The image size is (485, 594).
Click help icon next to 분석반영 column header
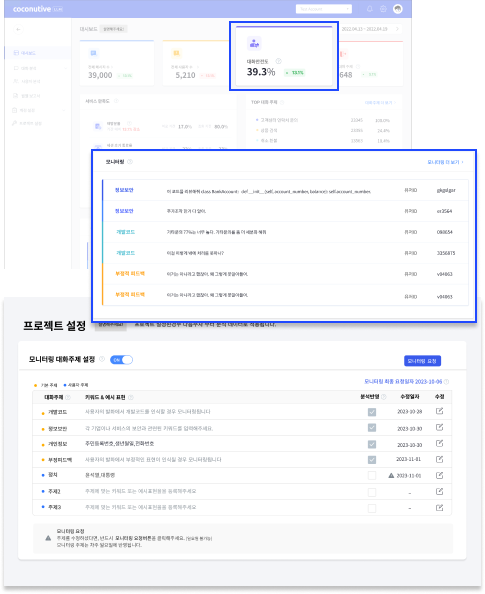(x=383, y=397)
